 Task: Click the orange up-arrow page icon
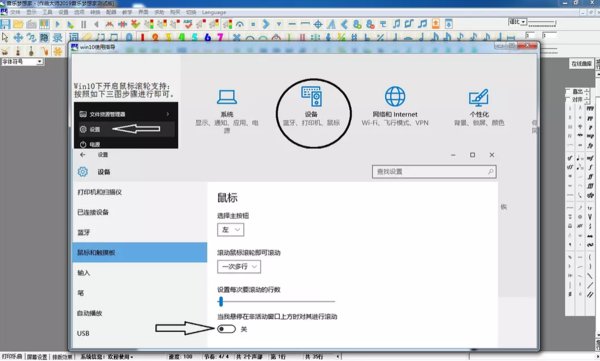pos(435,24)
